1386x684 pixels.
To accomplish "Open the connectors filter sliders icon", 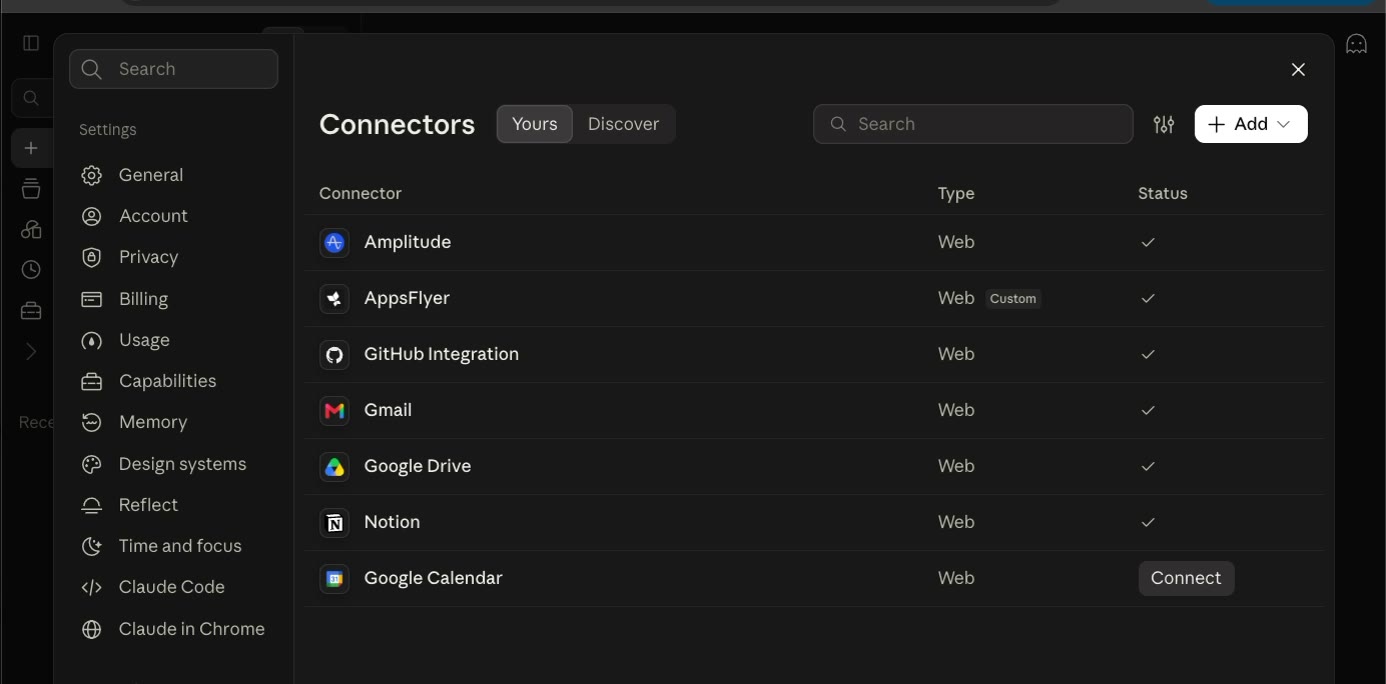I will [1164, 124].
